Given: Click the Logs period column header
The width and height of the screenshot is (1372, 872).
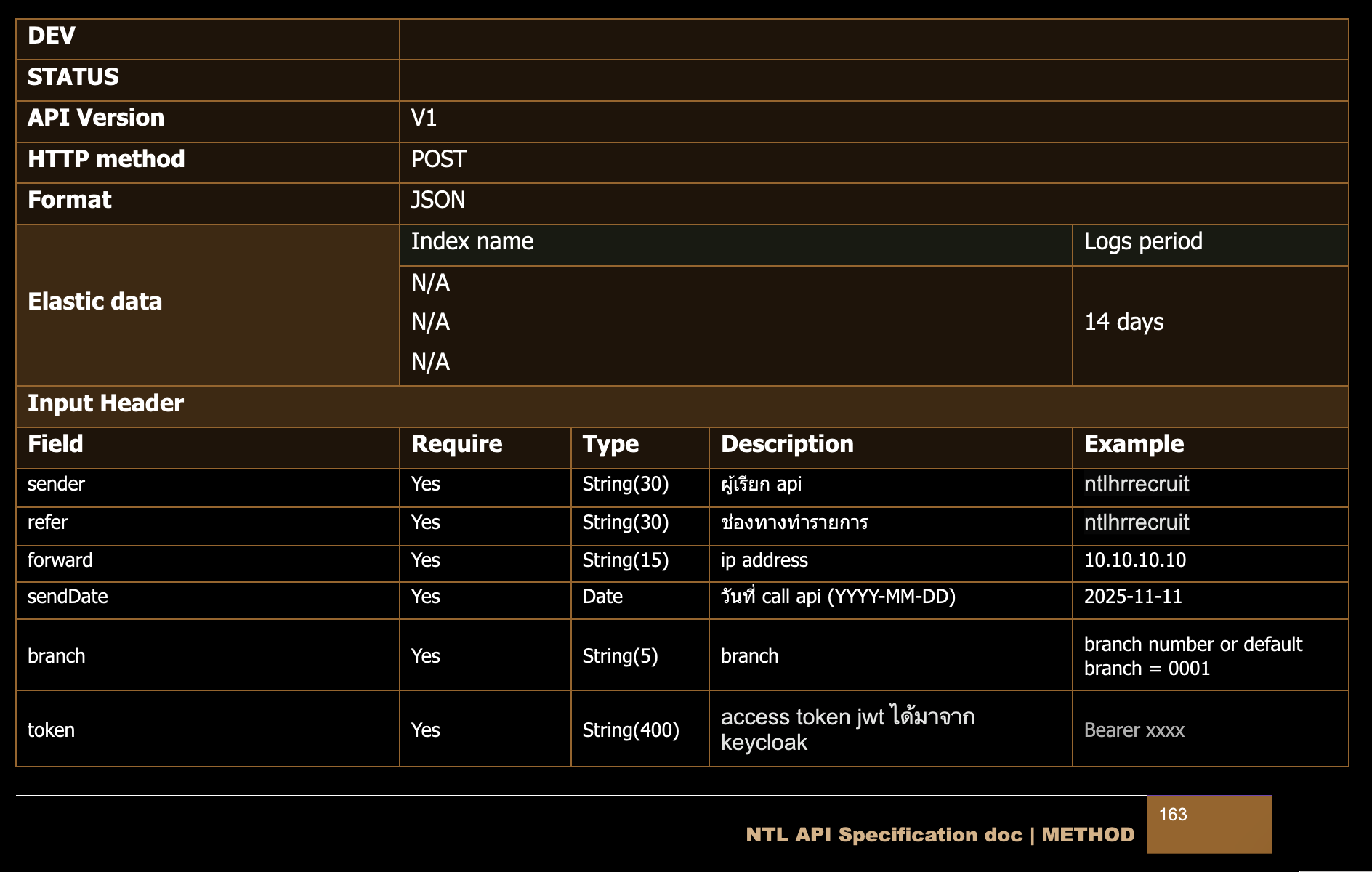Looking at the screenshot, I should pos(1143,241).
